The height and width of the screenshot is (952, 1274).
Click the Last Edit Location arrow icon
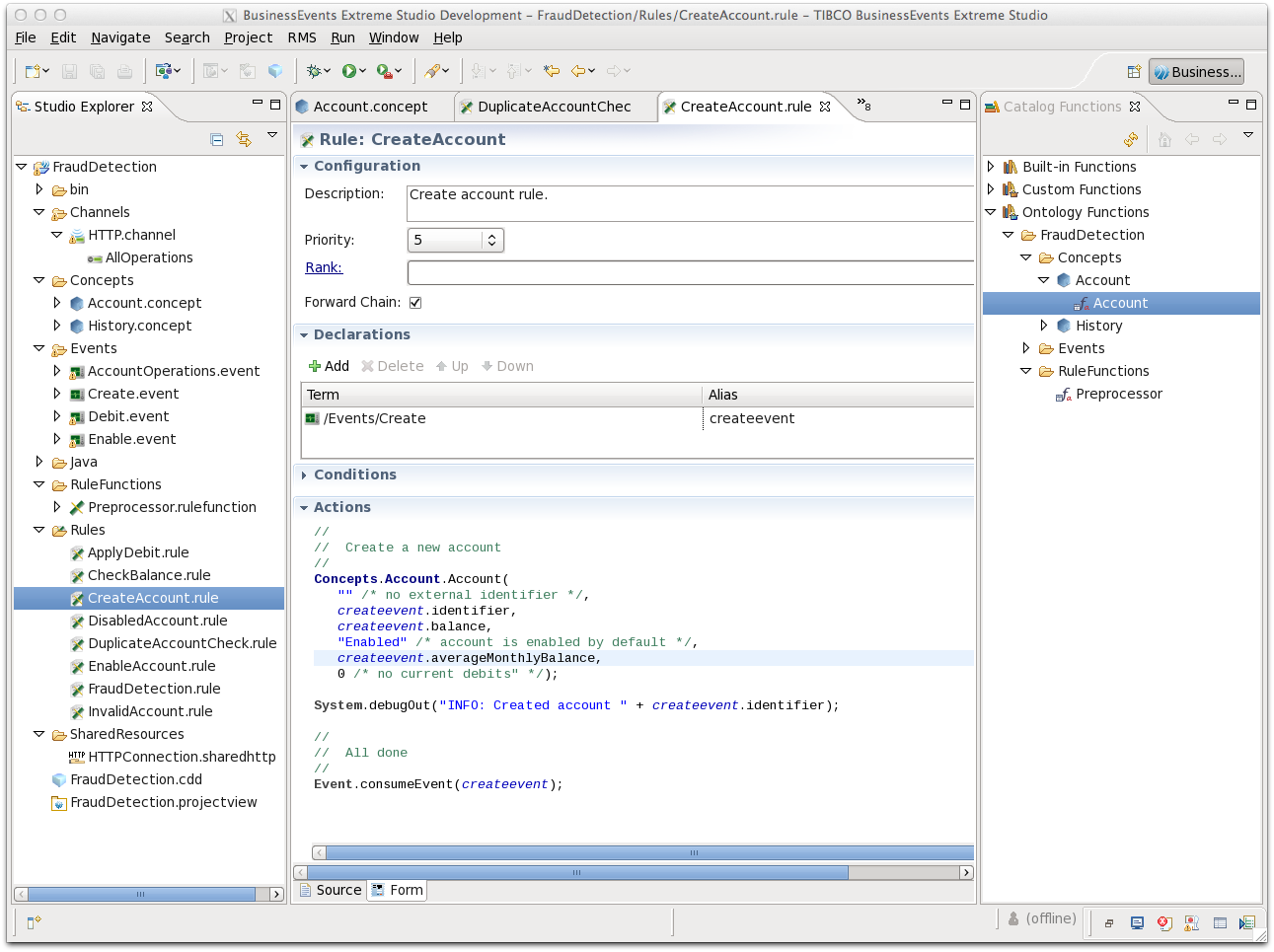pos(552,71)
